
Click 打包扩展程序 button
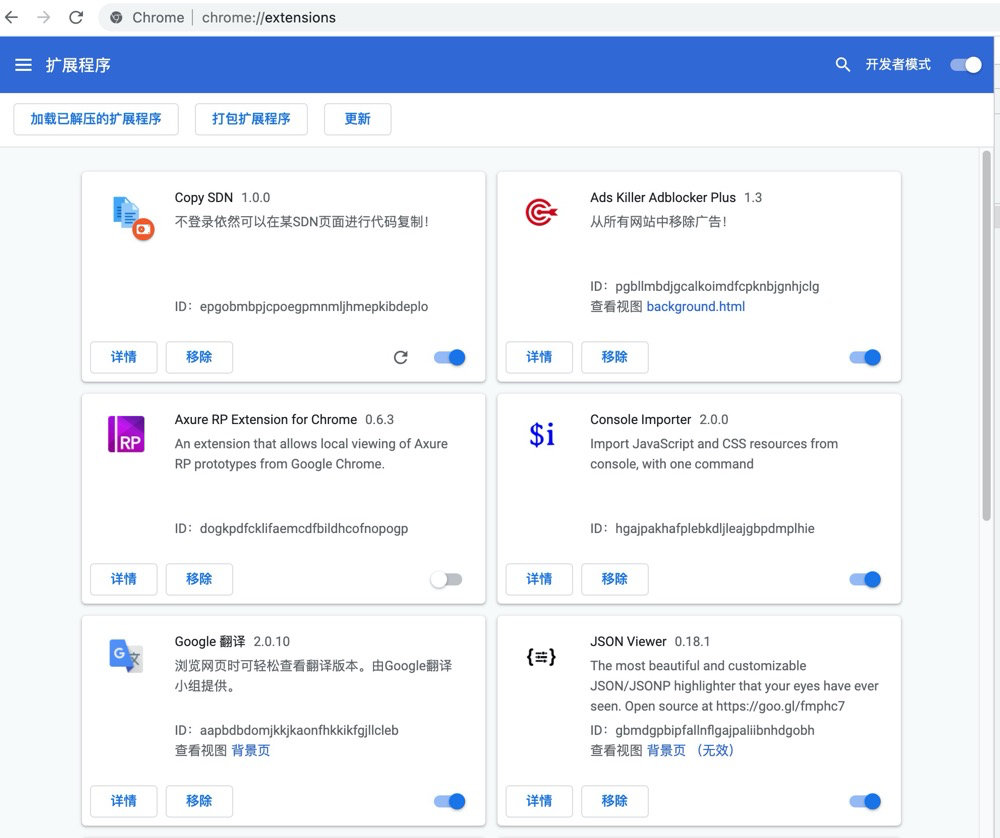251,119
